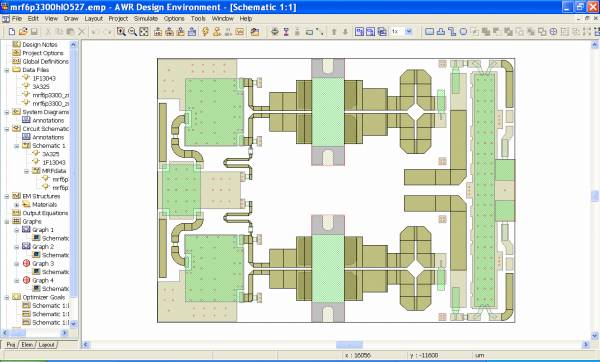Open a project with the folder icon
The width and height of the screenshot is (600, 362).
23,32
